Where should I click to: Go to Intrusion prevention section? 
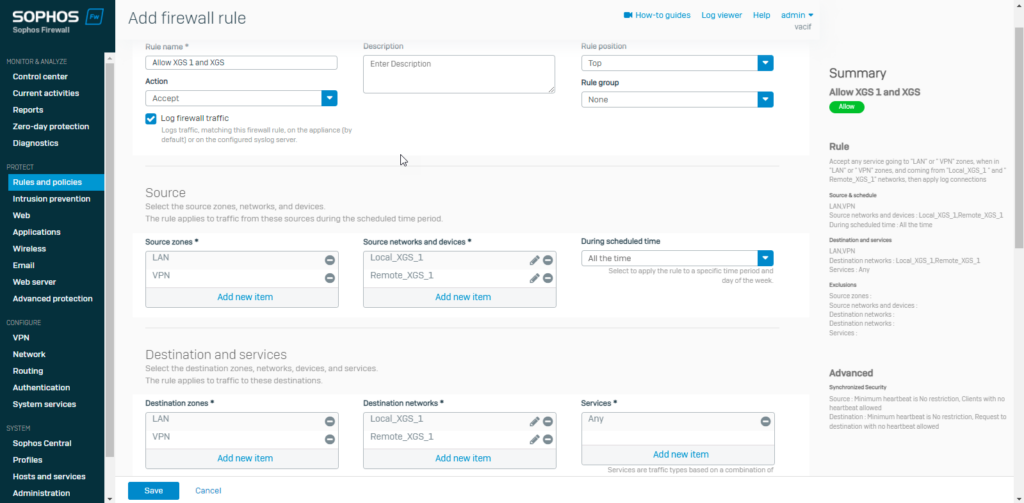pos(51,199)
